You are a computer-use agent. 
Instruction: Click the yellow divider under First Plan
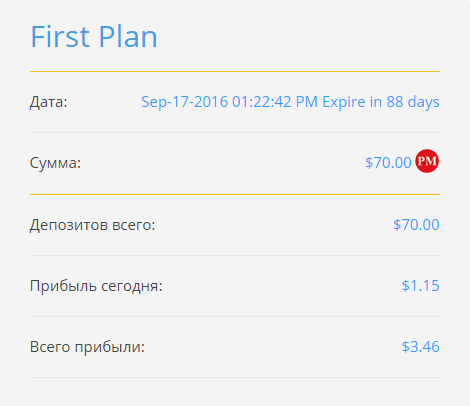click(x=235, y=71)
